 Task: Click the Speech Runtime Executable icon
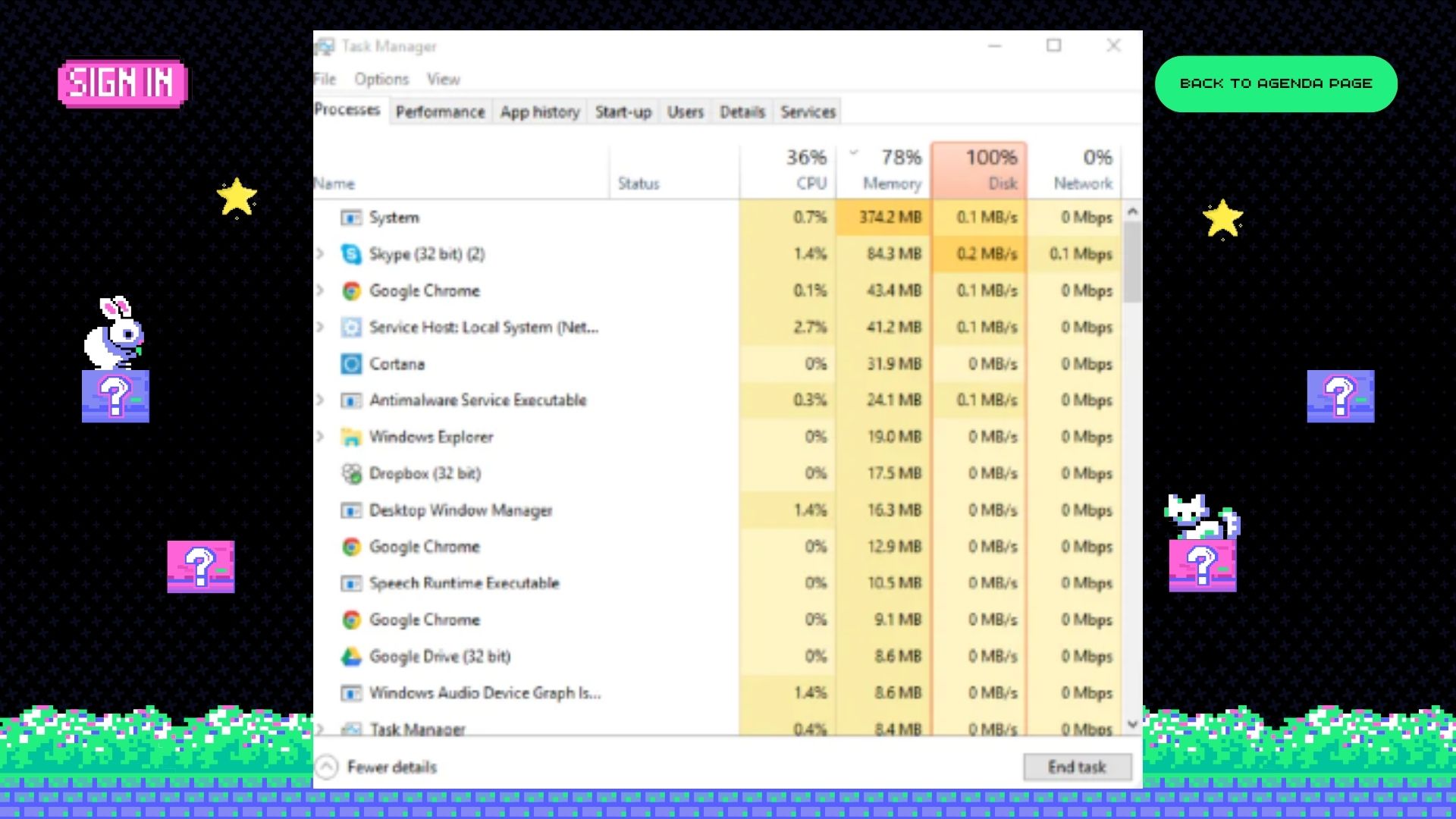click(350, 583)
